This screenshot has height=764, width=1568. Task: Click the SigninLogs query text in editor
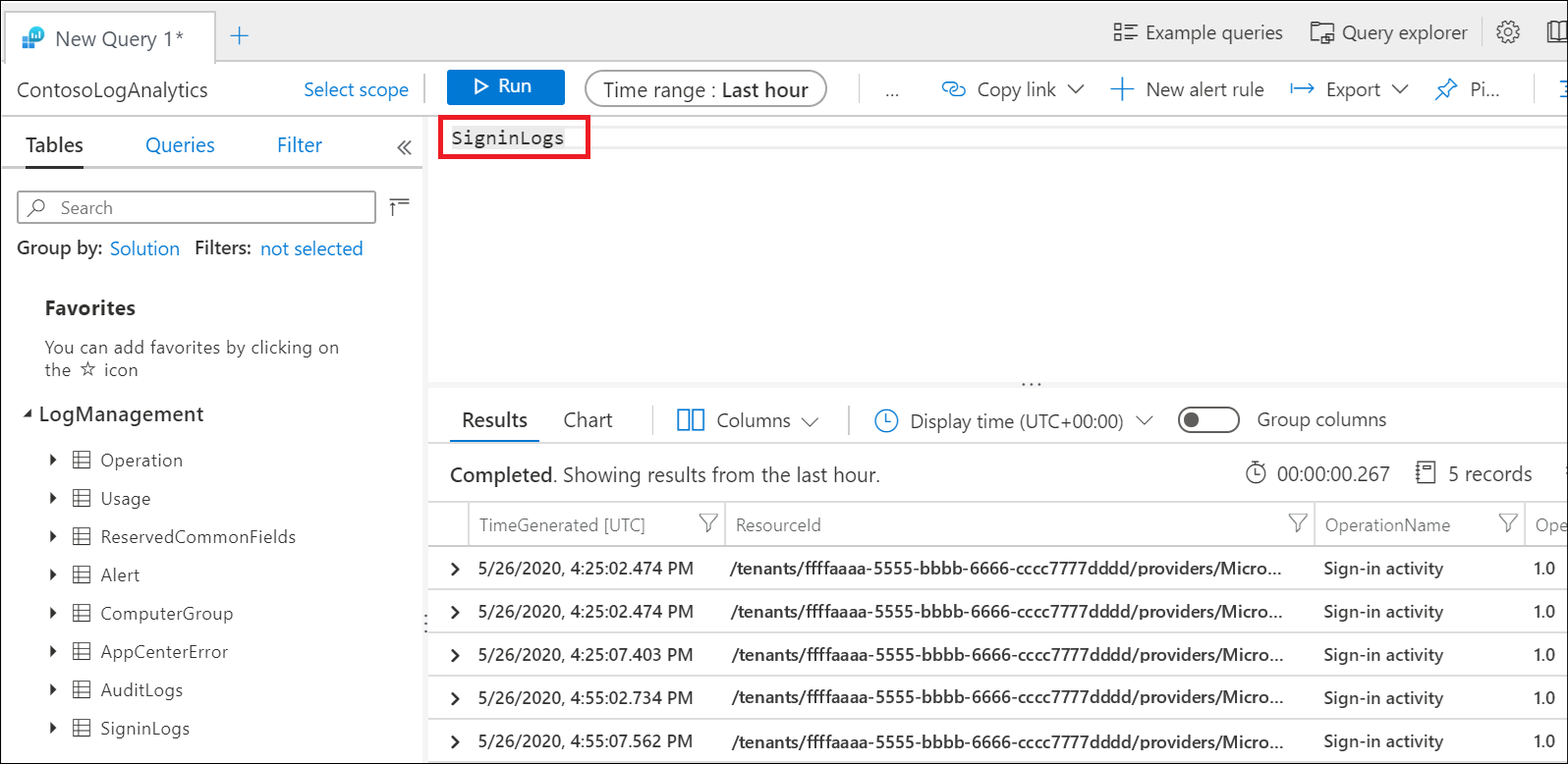point(508,137)
